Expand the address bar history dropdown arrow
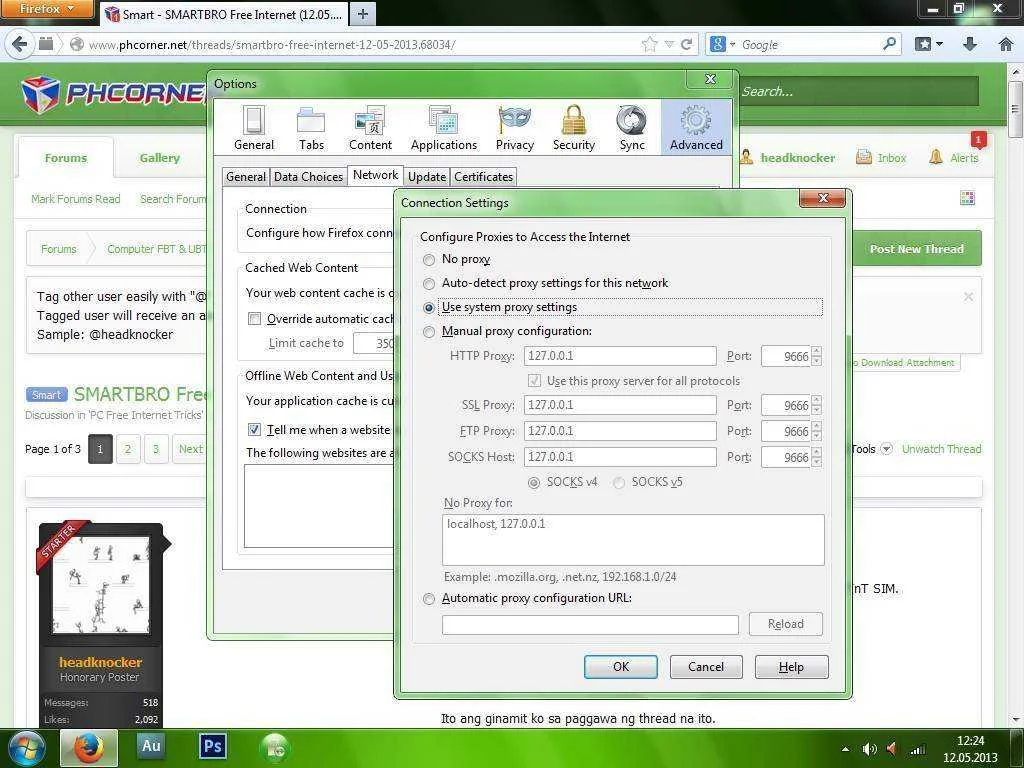Screen dimensions: 1024x768 pyautogui.click(x=669, y=44)
